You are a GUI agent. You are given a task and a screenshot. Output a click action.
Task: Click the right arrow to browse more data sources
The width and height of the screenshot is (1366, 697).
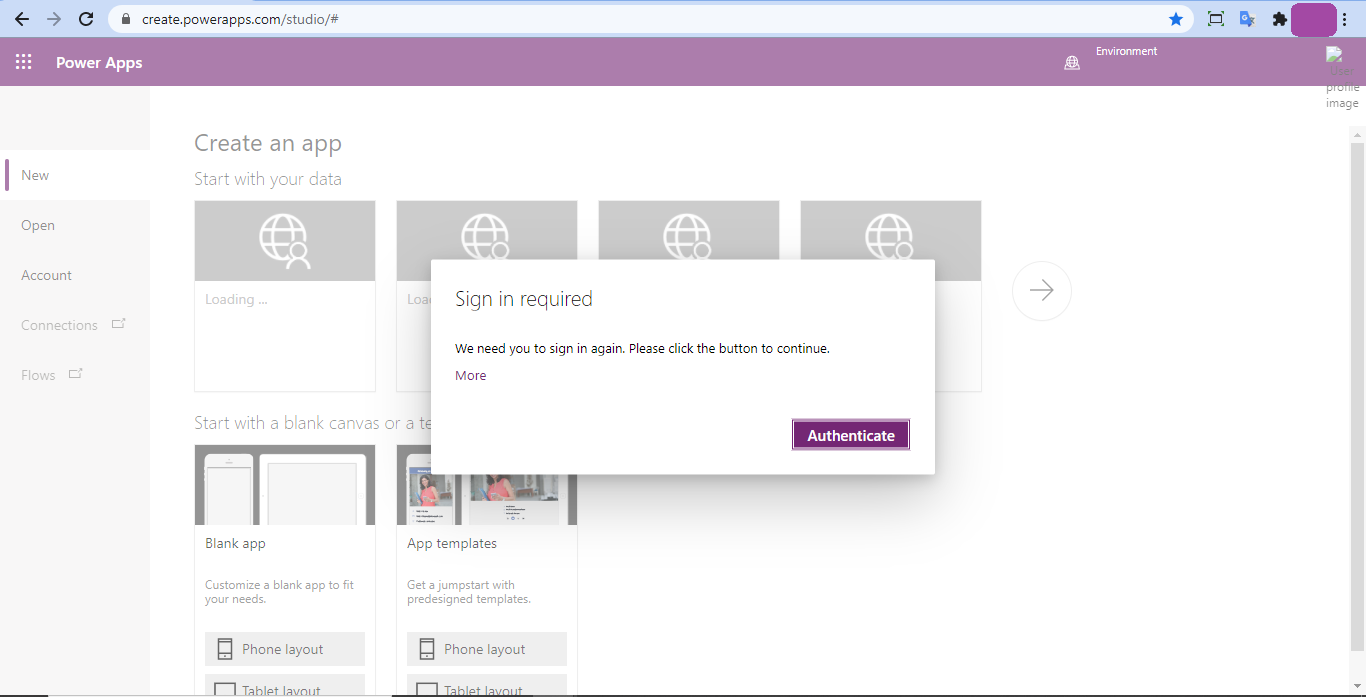point(1041,290)
